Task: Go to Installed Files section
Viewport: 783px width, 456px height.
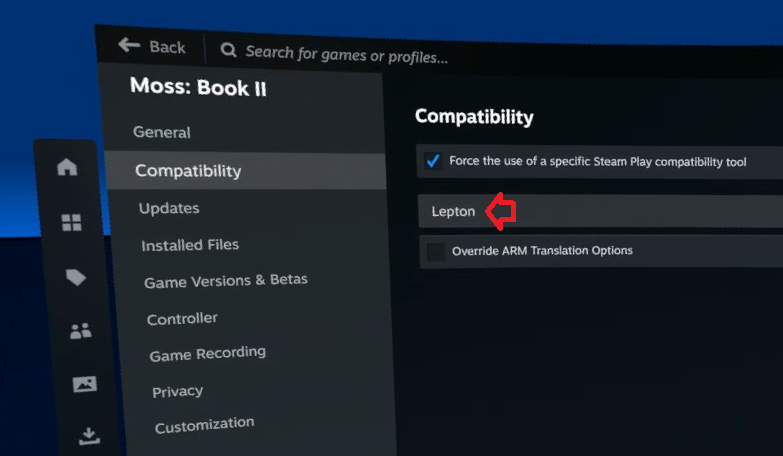Action: (190, 245)
